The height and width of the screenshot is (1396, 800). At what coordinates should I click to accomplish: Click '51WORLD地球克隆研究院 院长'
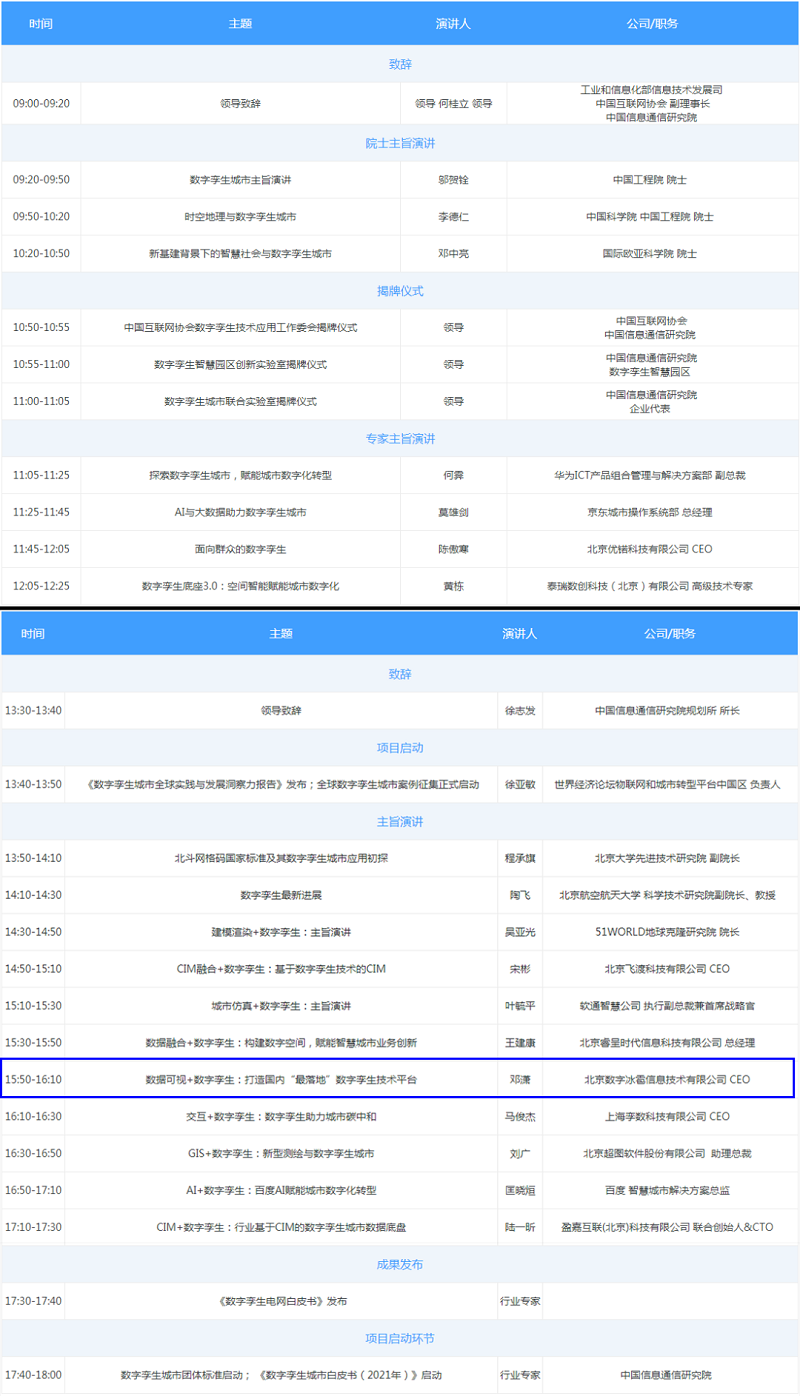point(669,932)
